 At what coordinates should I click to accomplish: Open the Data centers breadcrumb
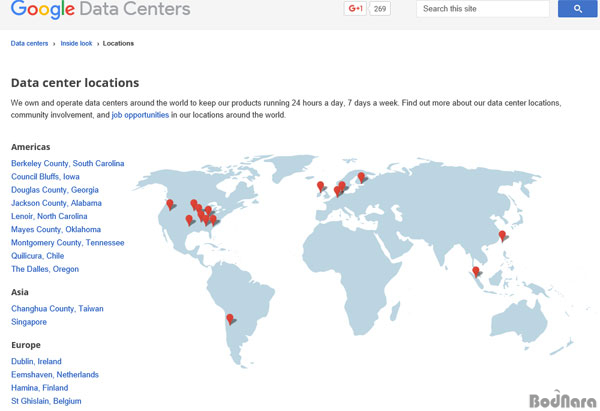pyautogui.click(x=29, y=43)
